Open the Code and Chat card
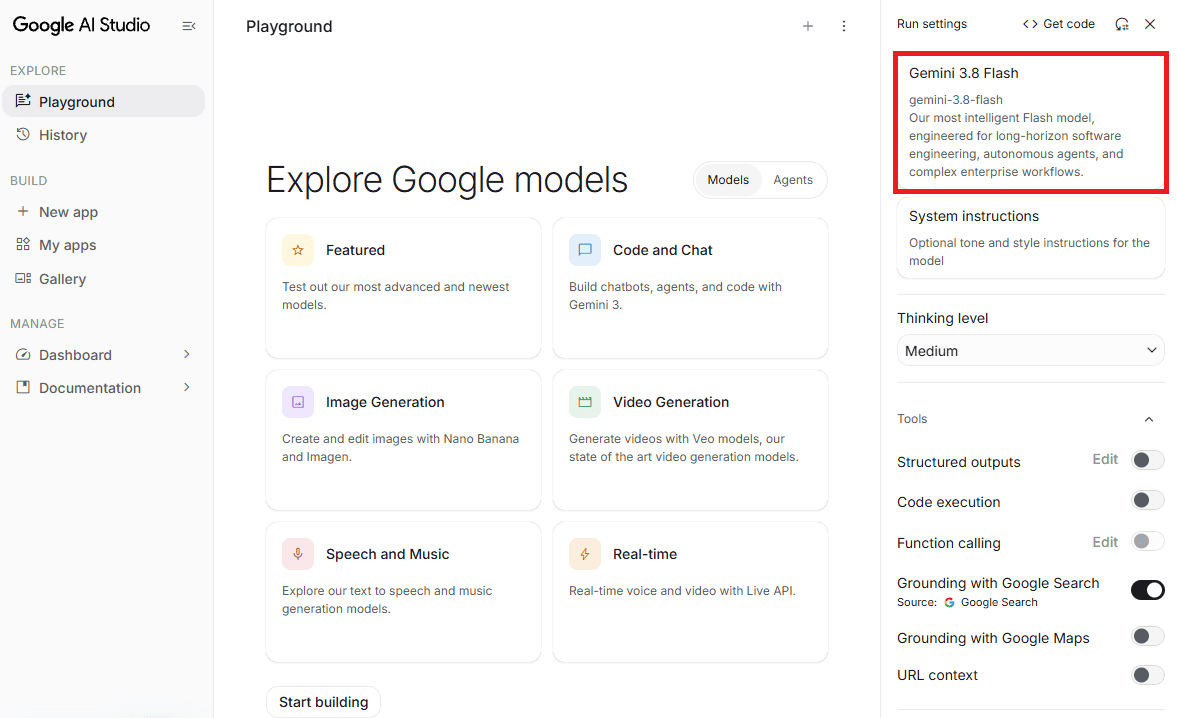The height and width of the screenshot is (718, 1177). [690, 288]
